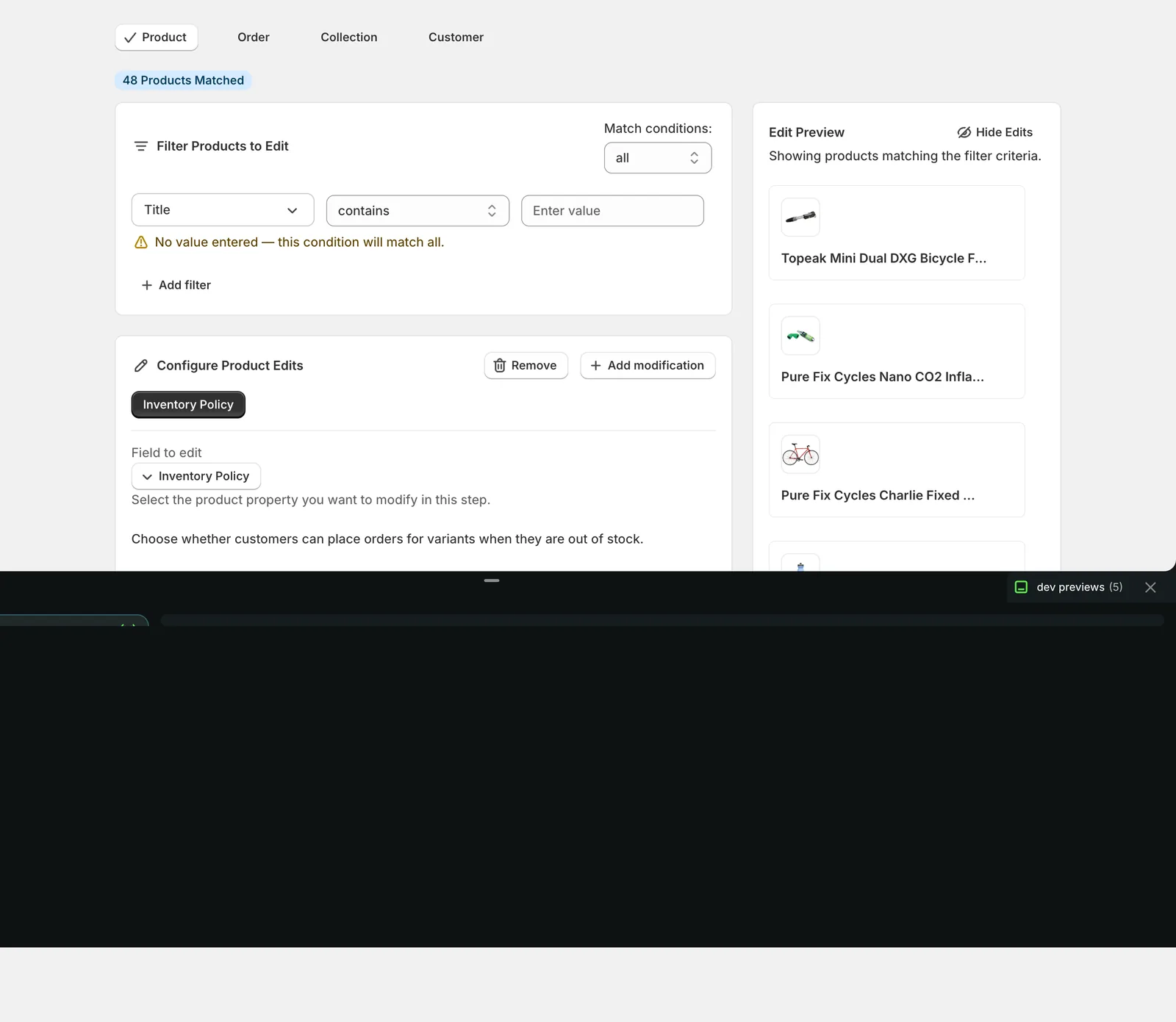Toggle Hide Edits in Edit Preview

coord(994,132)
